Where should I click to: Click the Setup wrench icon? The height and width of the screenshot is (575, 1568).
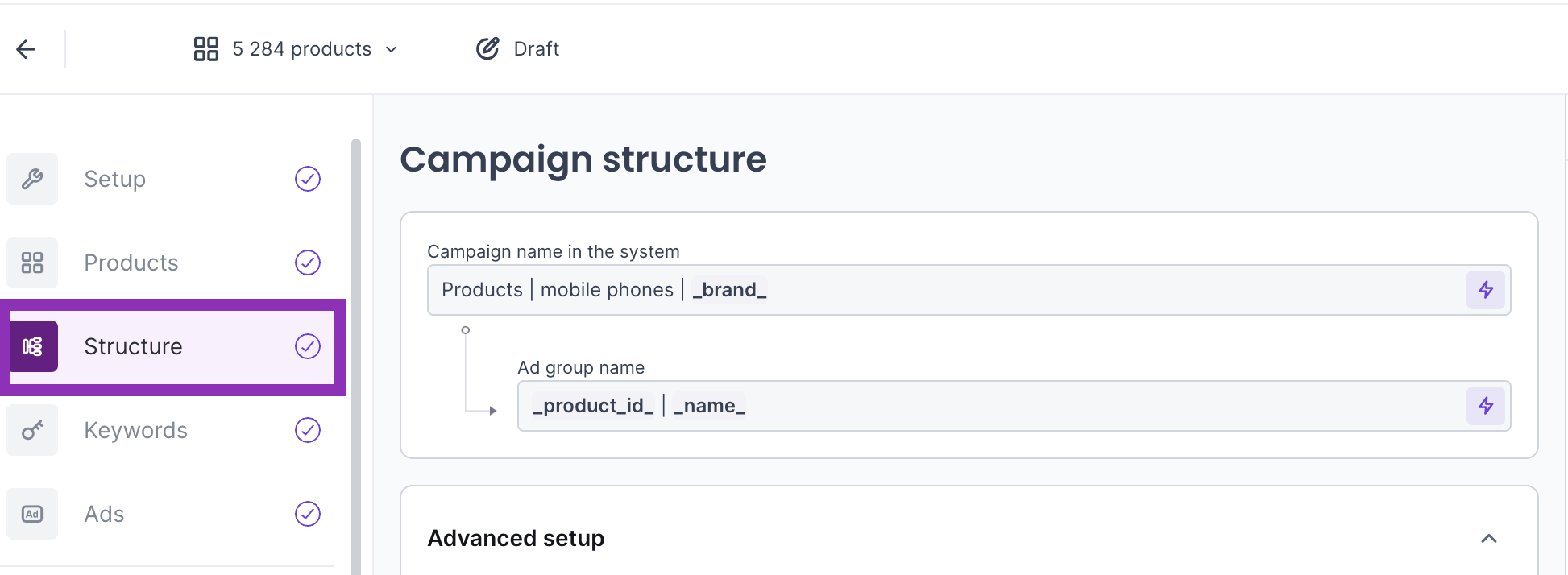(x=32, y=179)
